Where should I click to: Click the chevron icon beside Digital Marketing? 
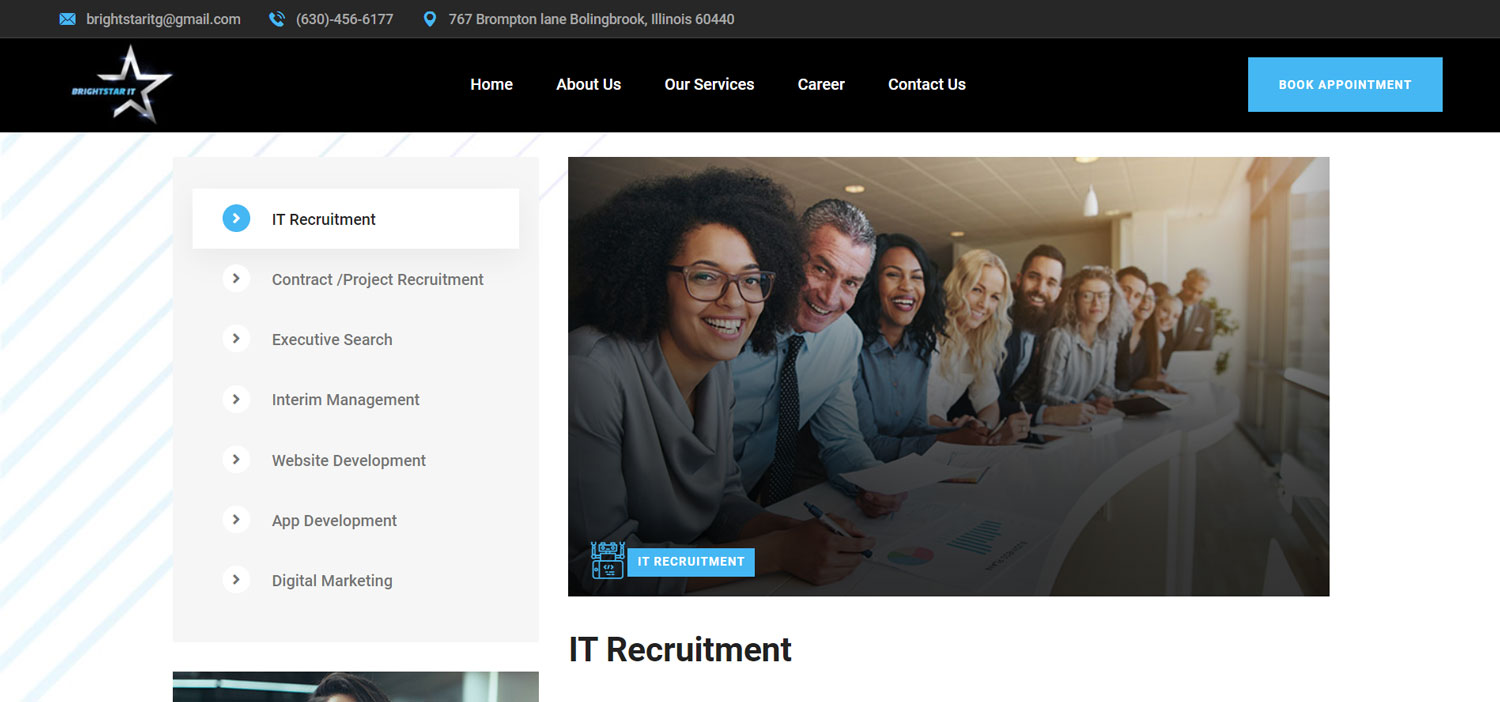coord(236,580)
